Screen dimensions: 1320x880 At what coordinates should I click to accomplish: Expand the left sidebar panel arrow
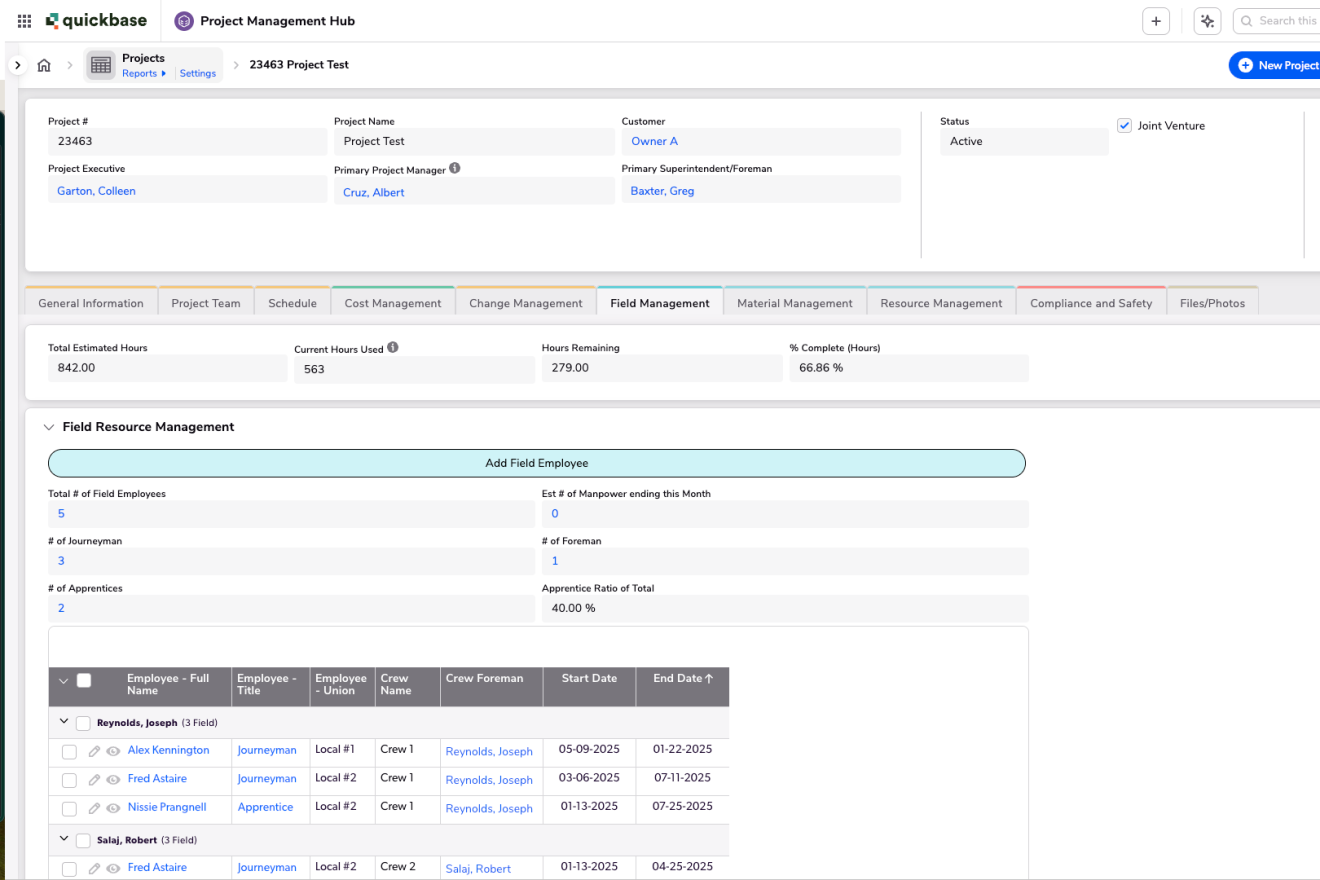[17, 65]
